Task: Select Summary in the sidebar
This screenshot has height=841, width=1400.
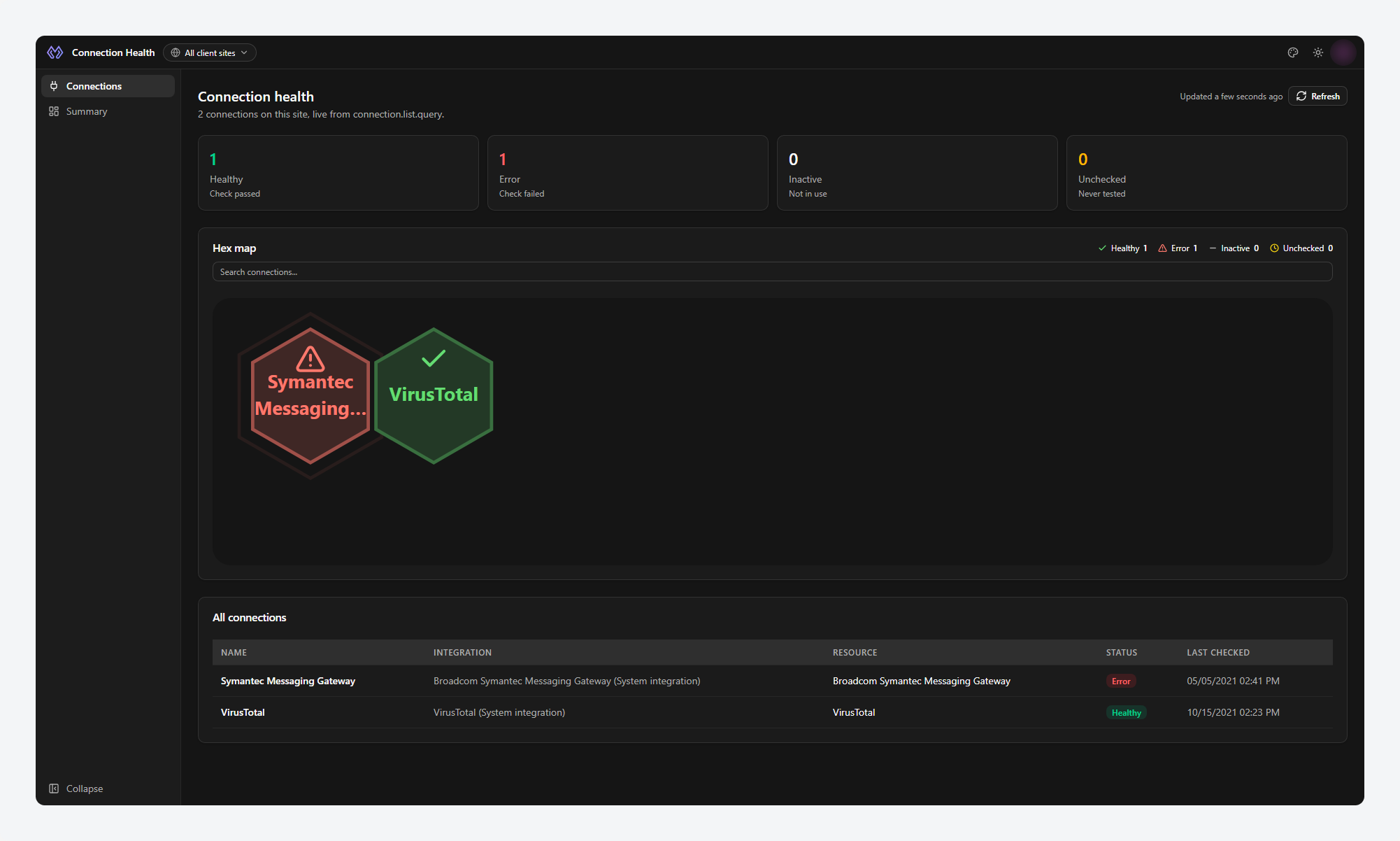Action: click(x=108, y=111)
